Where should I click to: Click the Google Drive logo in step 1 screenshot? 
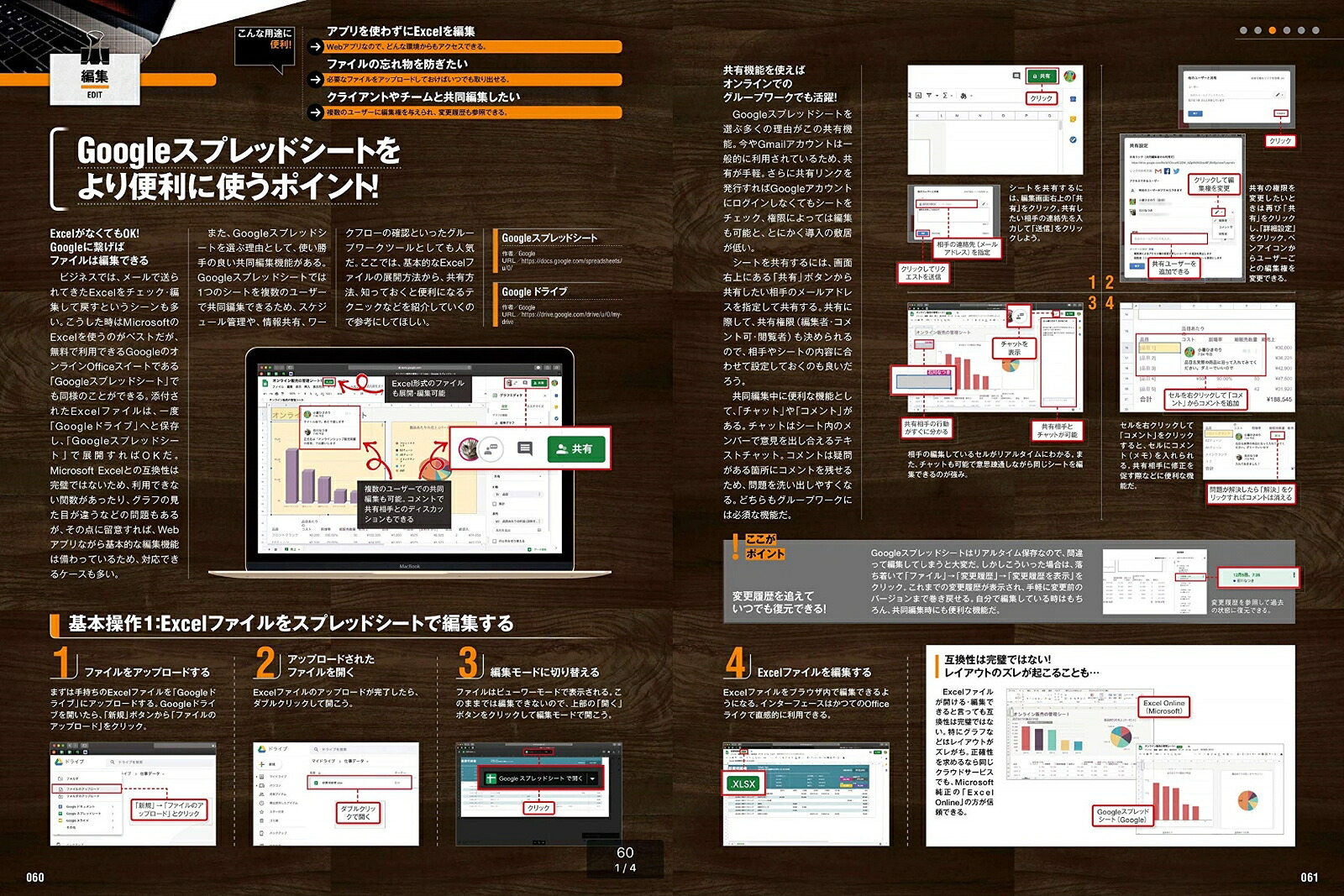click(x=59, y=762)
